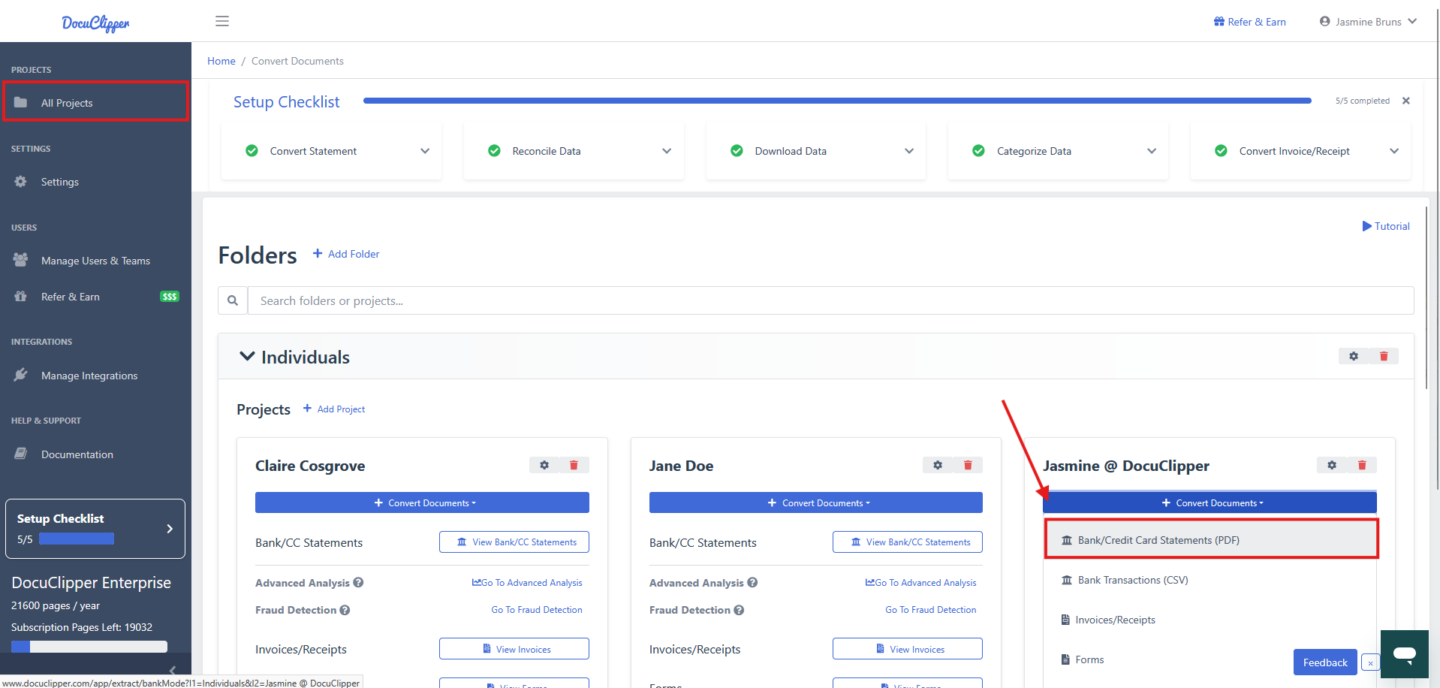The width and height of the screenshot is (1440, 688).
Task: Open the hamburger menu icon
Action: tap(222, 21)
